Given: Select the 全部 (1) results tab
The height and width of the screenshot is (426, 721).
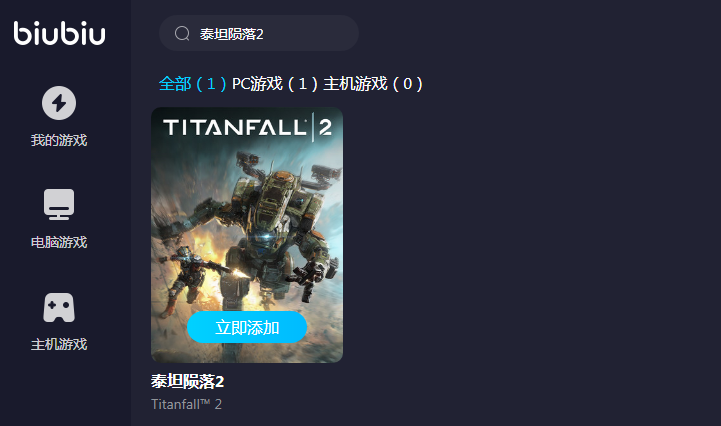Looking at the screenshot, I should 193,84.
